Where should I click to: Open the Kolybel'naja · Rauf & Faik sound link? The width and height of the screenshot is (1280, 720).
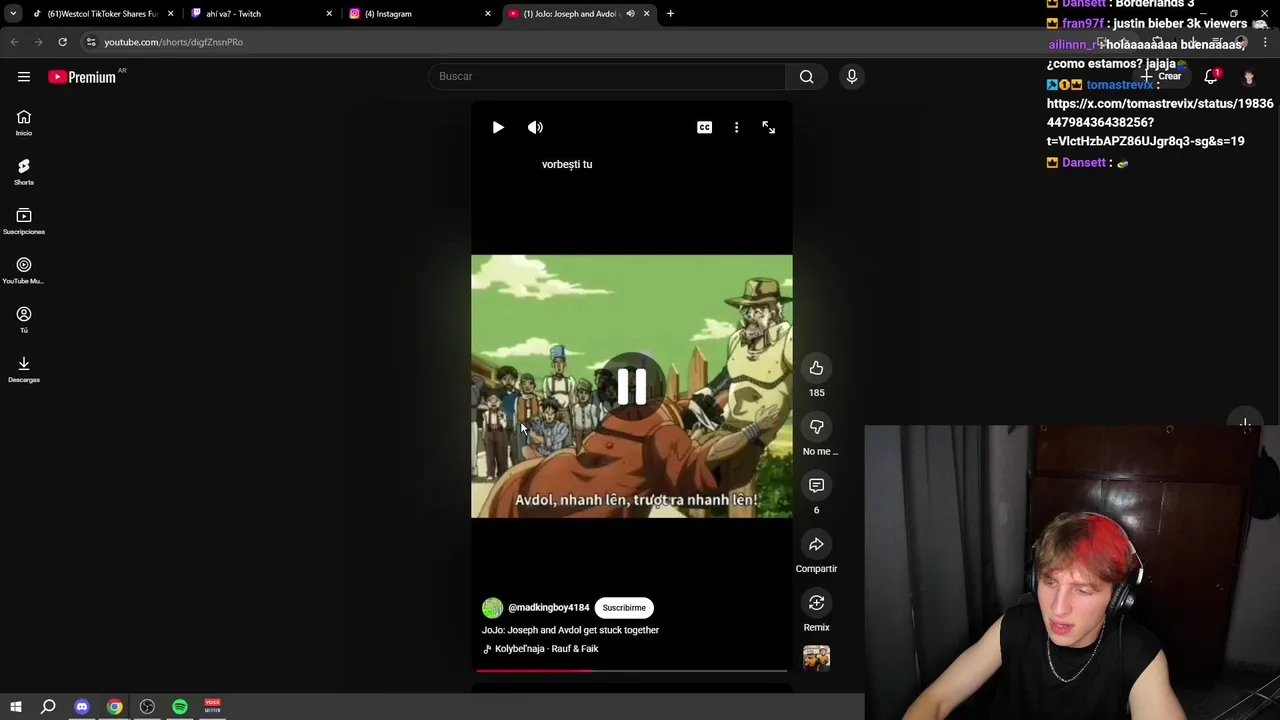[x=546, y=649]
